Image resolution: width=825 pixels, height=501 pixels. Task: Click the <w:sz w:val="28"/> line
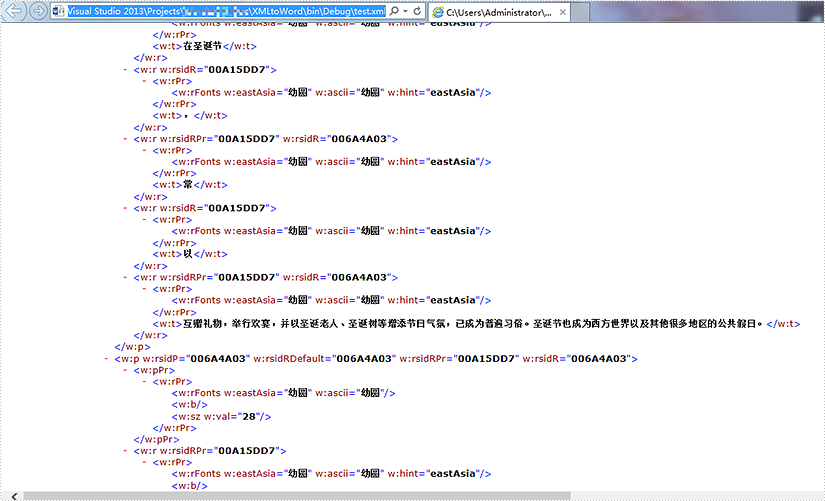point(222,416)
